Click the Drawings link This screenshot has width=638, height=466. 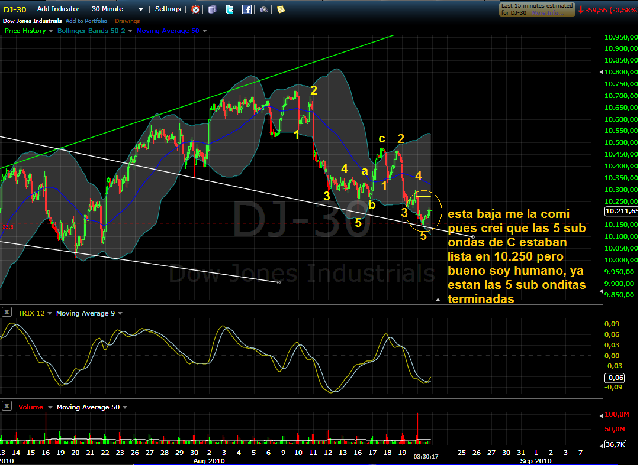click(127, 21)
